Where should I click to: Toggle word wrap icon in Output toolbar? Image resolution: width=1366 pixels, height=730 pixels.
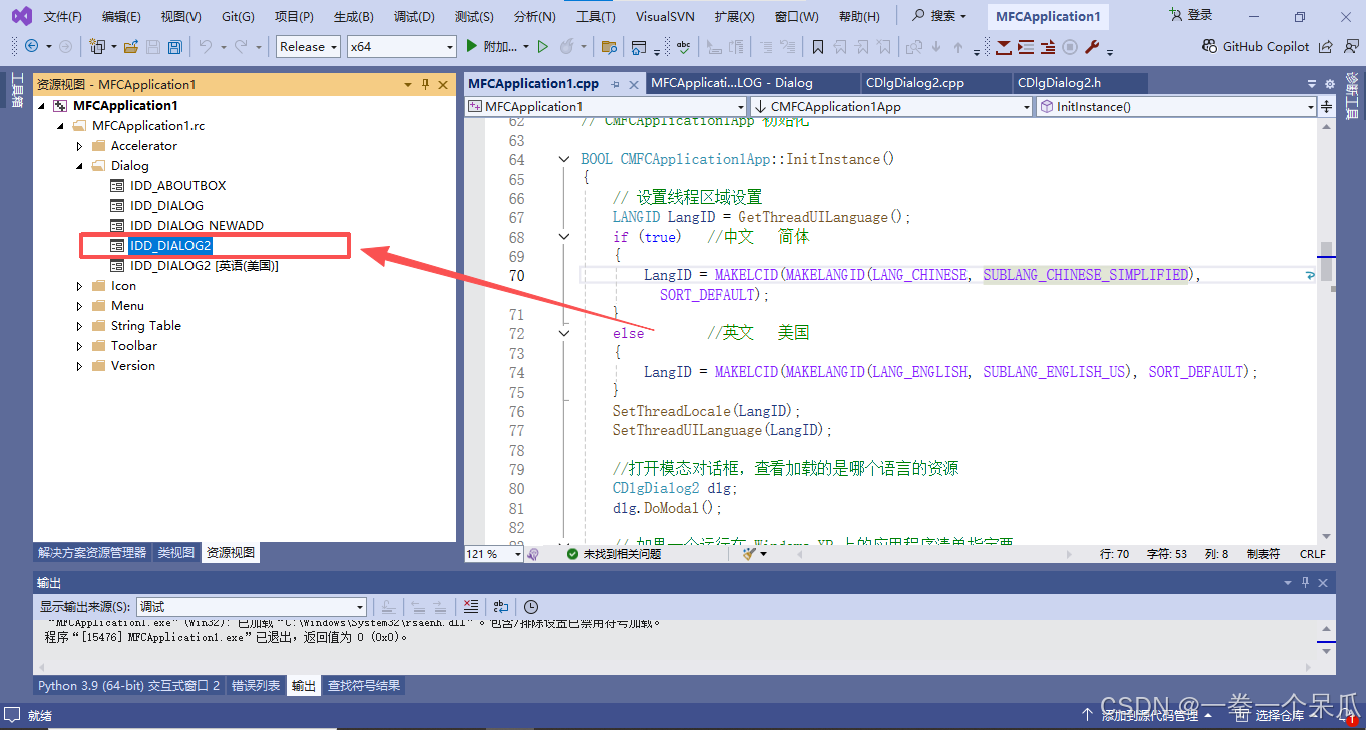501,606
